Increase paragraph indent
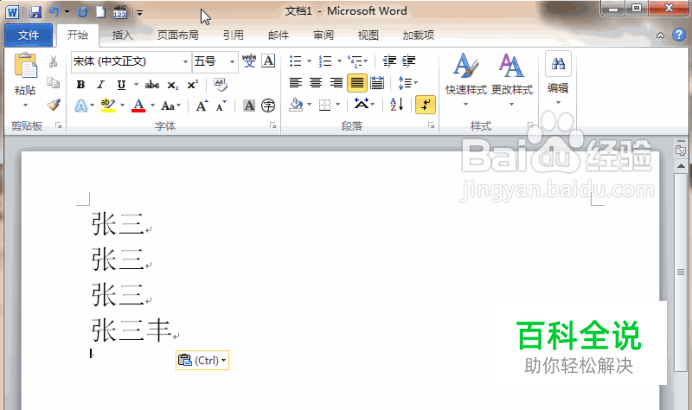The width and height of the screenshot is (692, 410). pos(409,61)
